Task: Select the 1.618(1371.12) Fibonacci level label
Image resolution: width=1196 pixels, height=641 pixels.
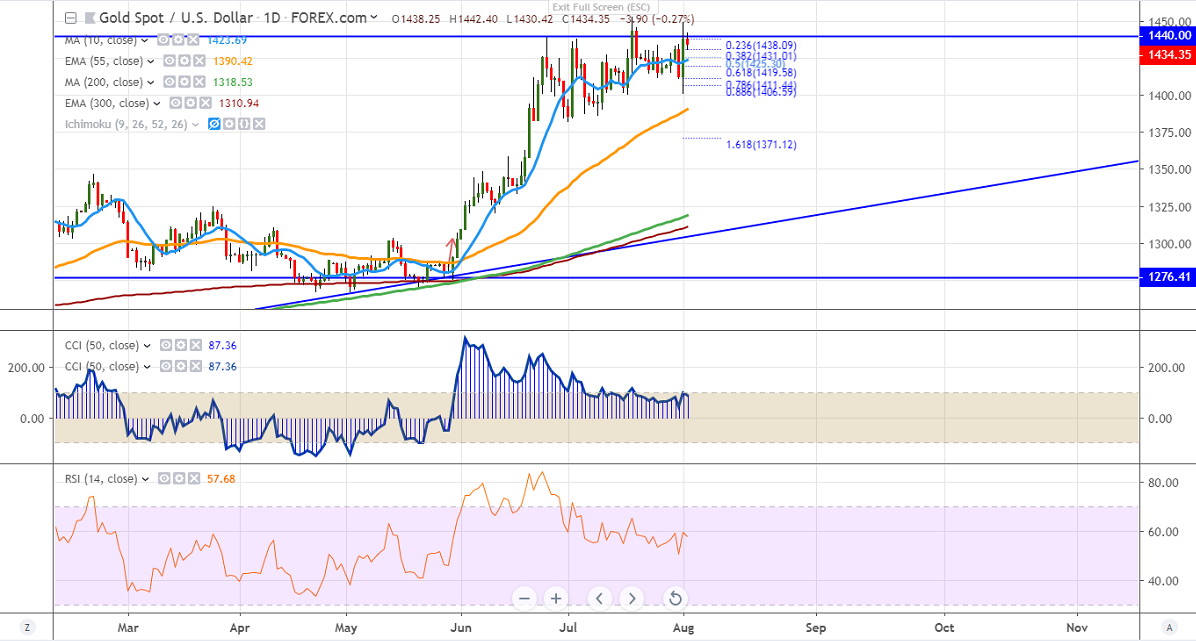Action: click(761, 144)
